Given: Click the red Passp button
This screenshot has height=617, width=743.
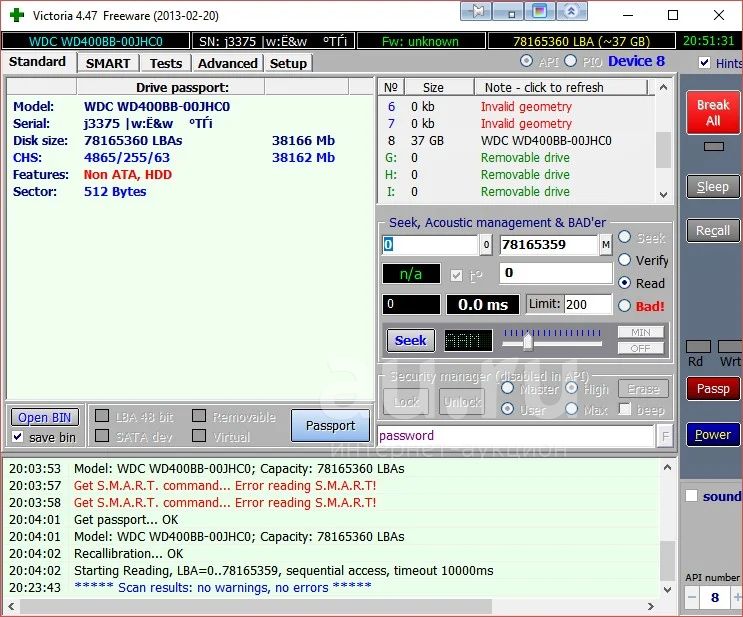Looking at the screenshot, I should (x=713, y=389).
